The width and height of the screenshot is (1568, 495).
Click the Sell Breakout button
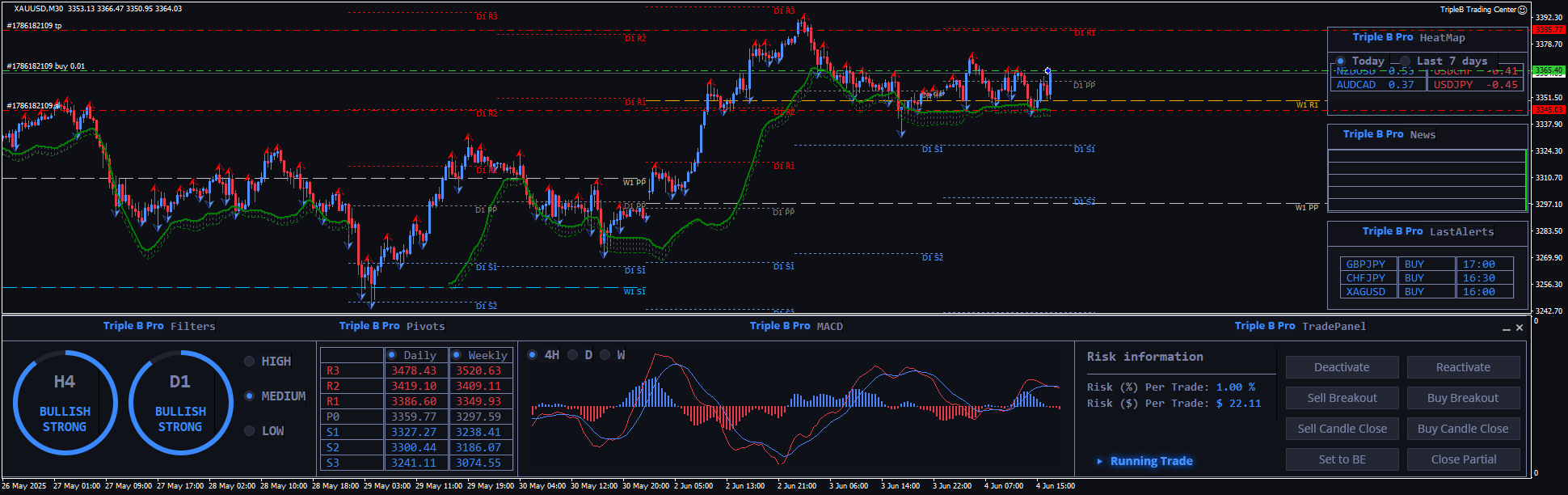tap(1342, 398)
